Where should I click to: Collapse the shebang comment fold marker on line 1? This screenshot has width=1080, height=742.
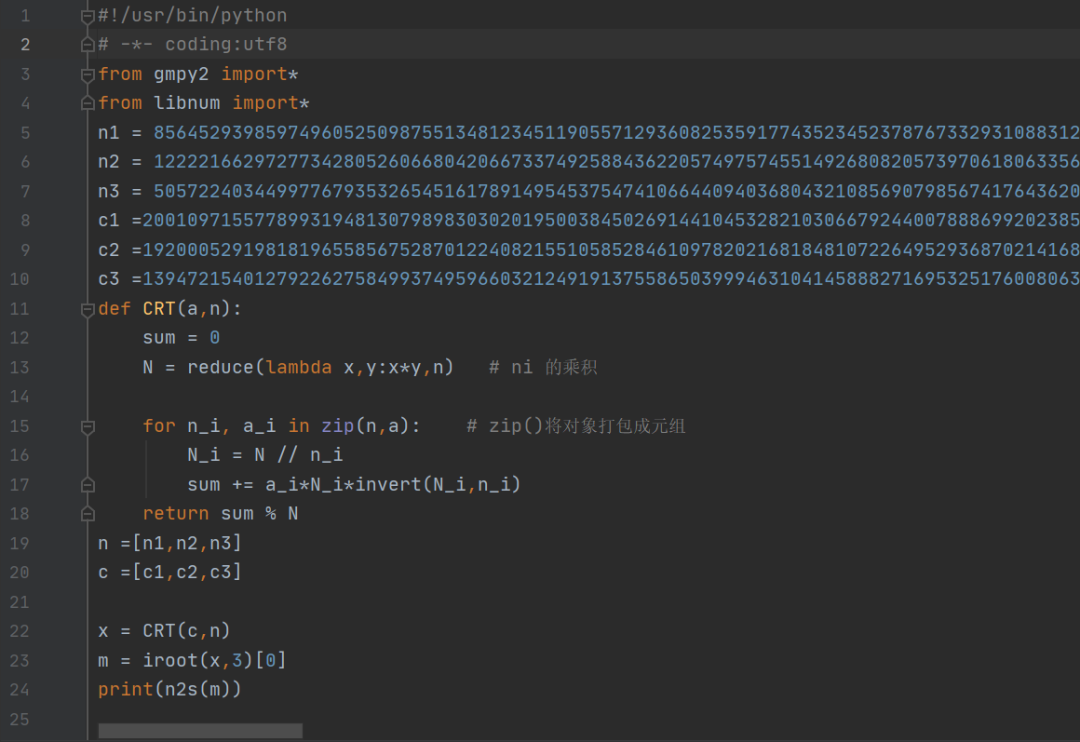(88, 16)
